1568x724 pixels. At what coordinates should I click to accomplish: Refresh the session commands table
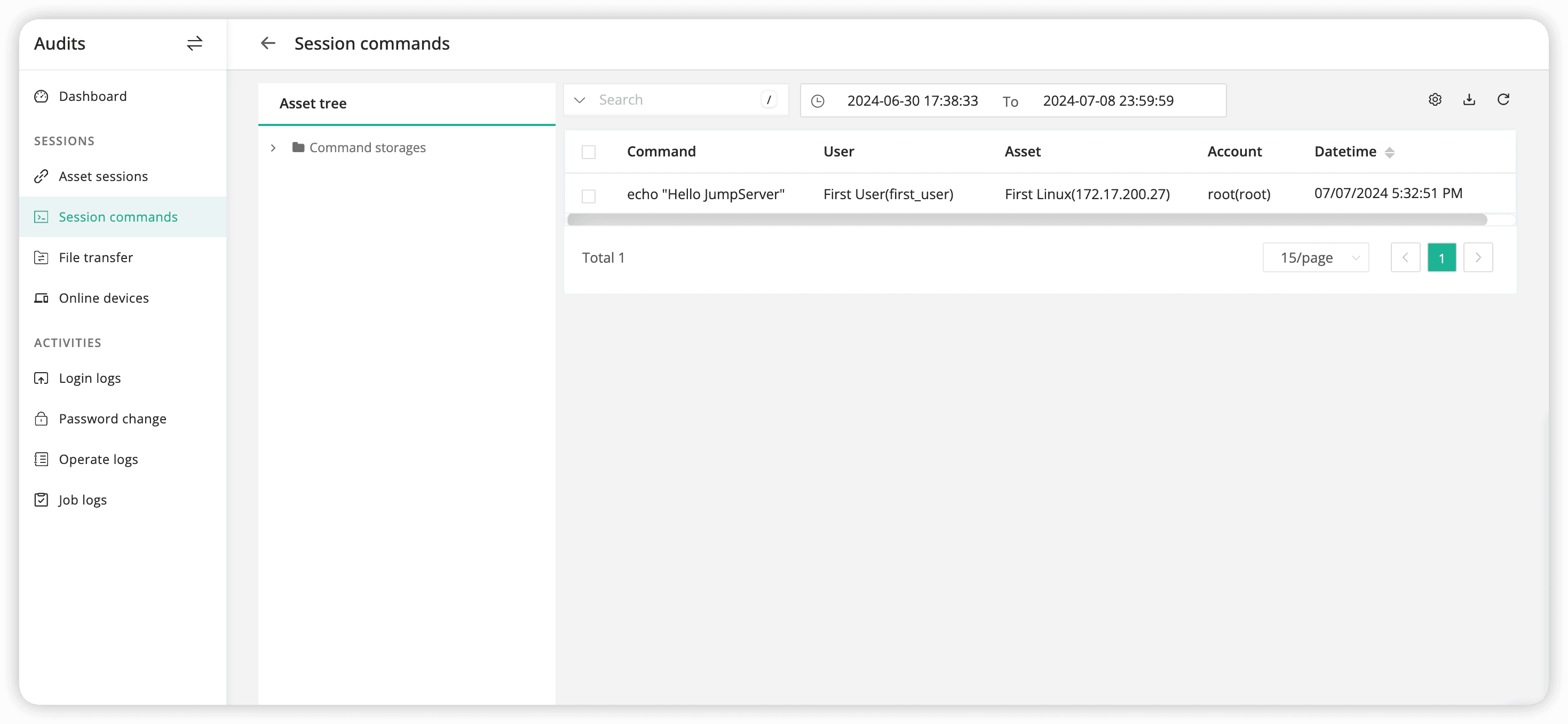pyautogui.click(x=1503, y=100)
